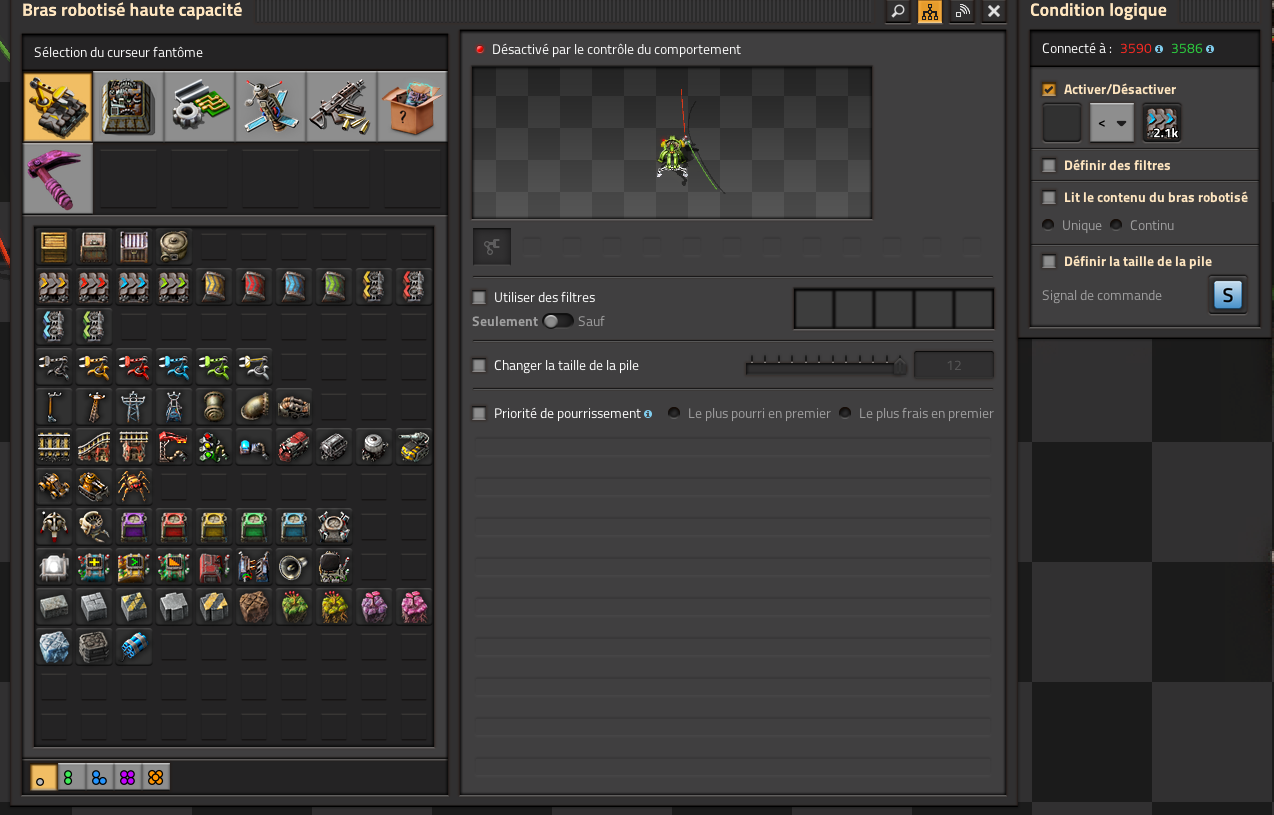Pick the iron chest item
The image size is (1274, 815).
tap(94, 246)
